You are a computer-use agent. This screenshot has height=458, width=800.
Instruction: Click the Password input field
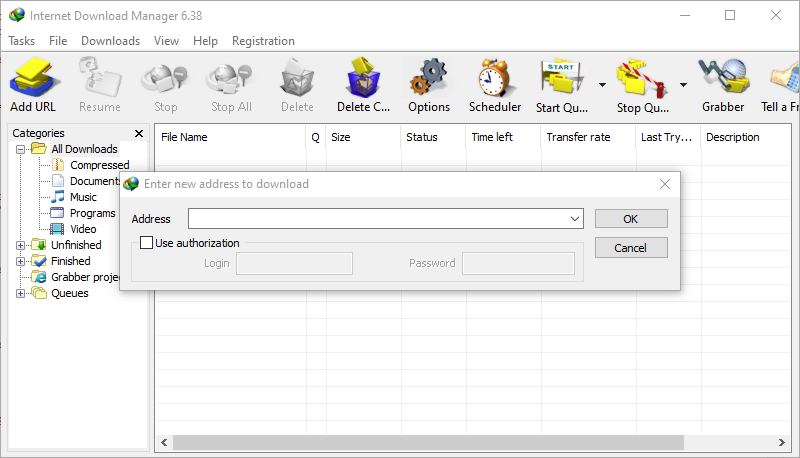pyautogui.click(x=518, y=263)
